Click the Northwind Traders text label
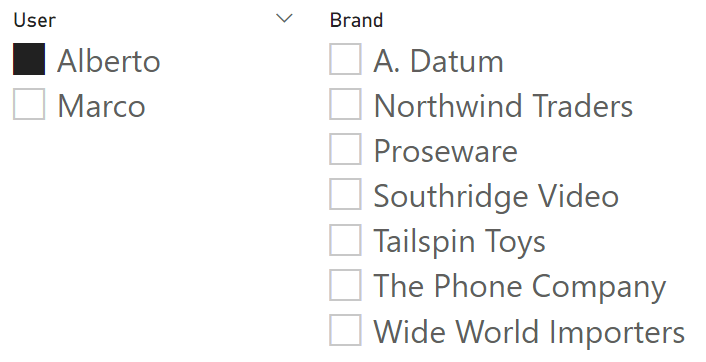The image size is (706, 362). coord(503,106)
